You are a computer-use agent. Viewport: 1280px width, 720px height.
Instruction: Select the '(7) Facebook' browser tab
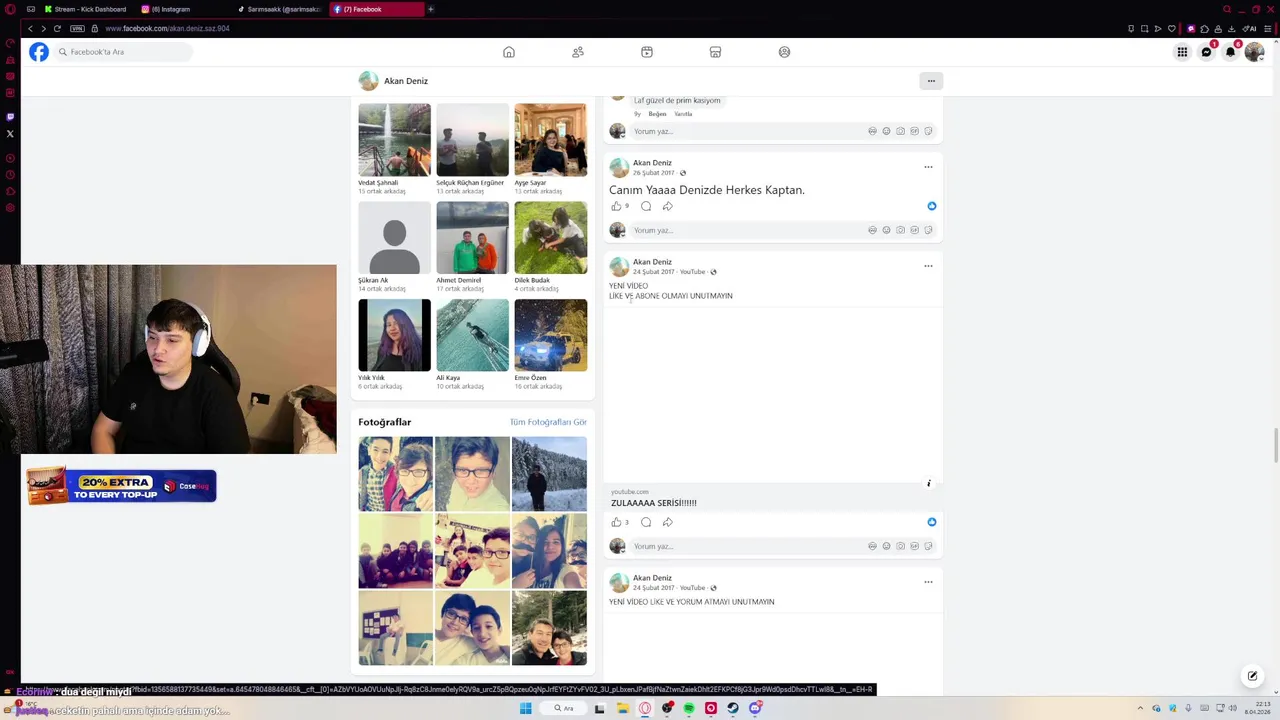pyautogui.click(x=376, y=9)
